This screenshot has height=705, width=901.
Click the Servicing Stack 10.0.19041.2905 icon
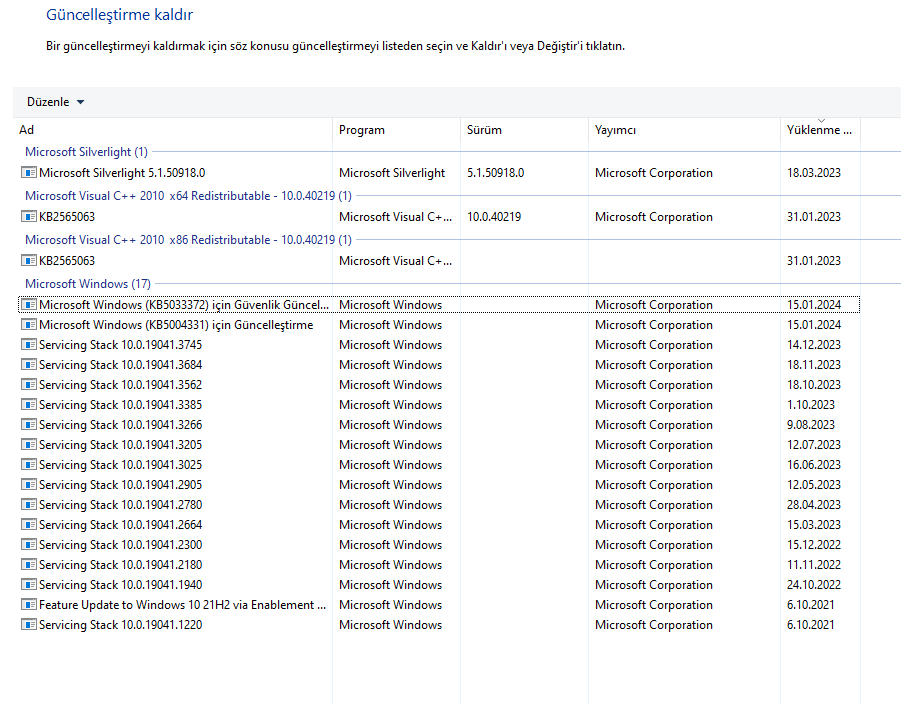[x=29, y=484]
